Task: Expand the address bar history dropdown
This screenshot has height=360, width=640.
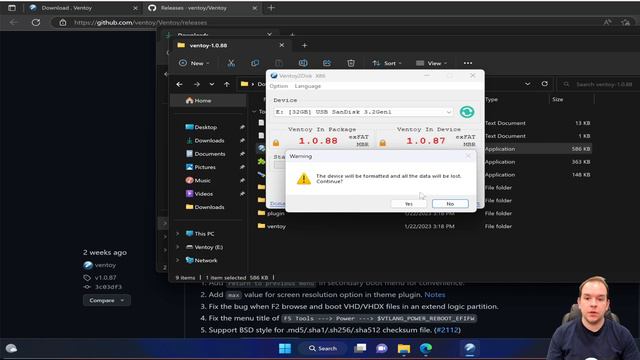Action: 528,84
